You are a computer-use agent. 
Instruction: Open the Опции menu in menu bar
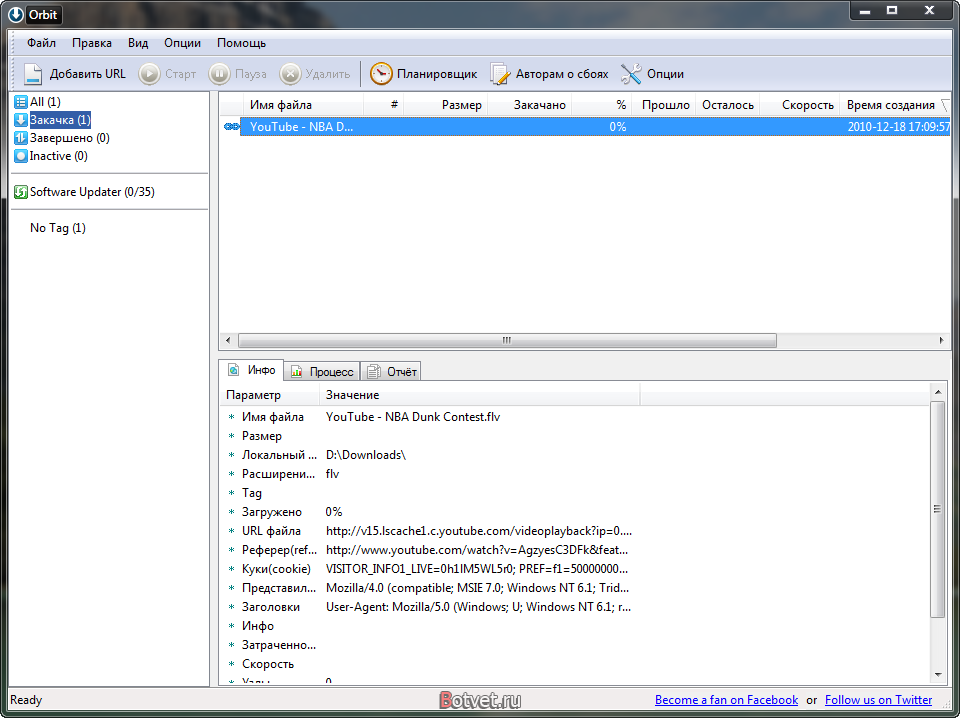[x=182, y=43]
